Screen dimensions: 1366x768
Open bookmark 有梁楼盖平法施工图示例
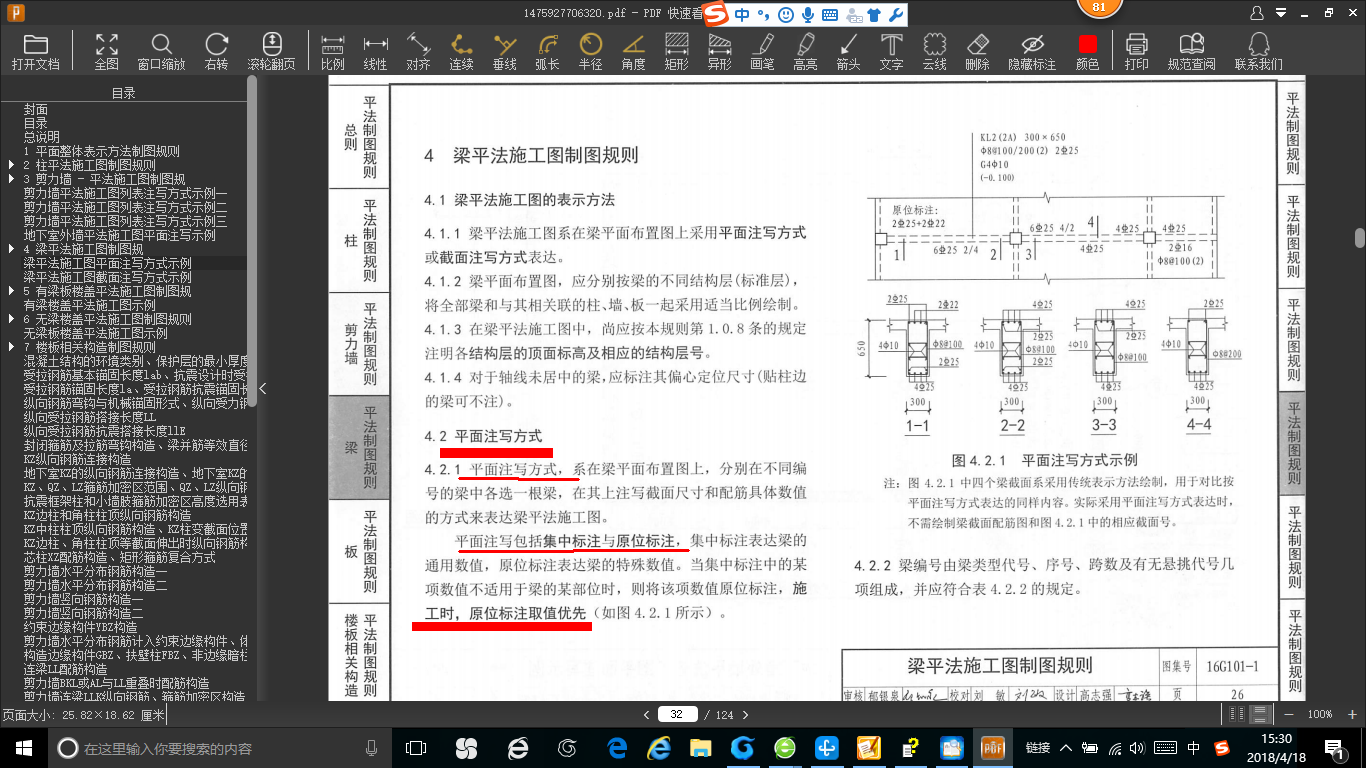tap(90, 305)
